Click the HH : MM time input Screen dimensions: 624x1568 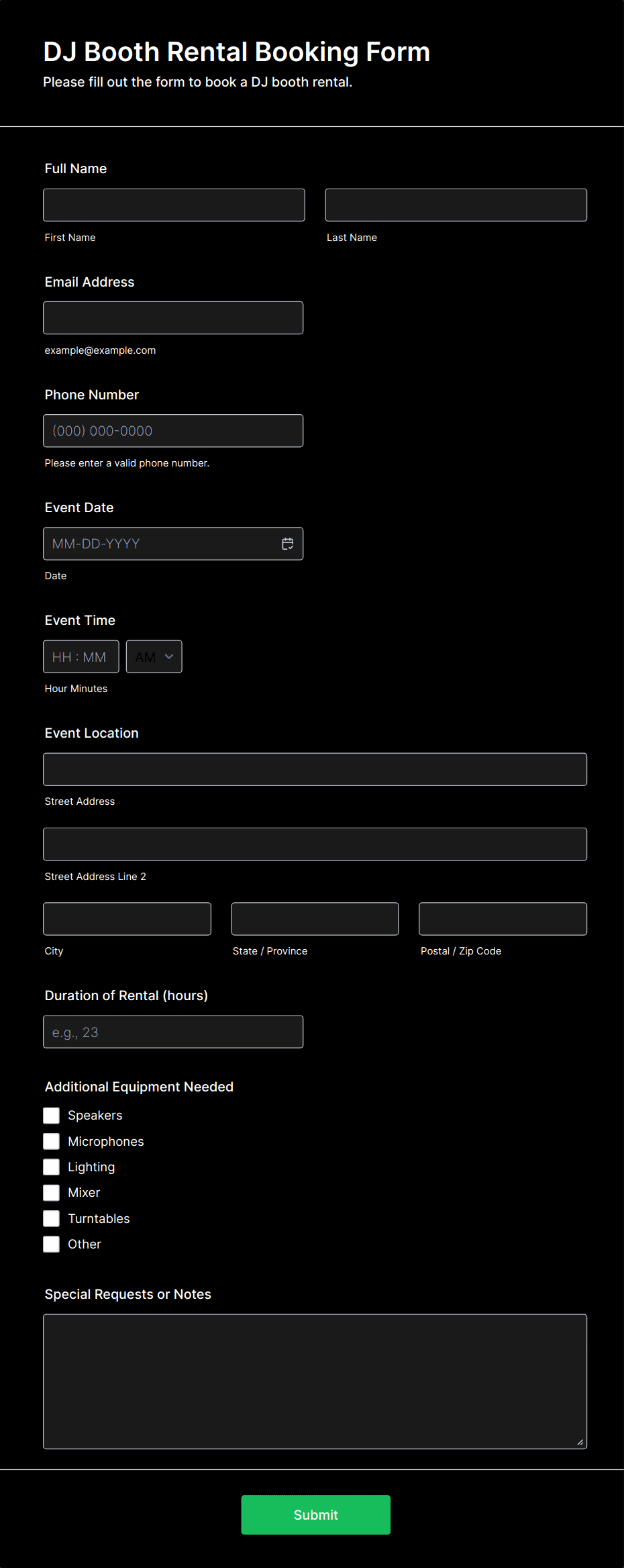(x=81, y=656)
